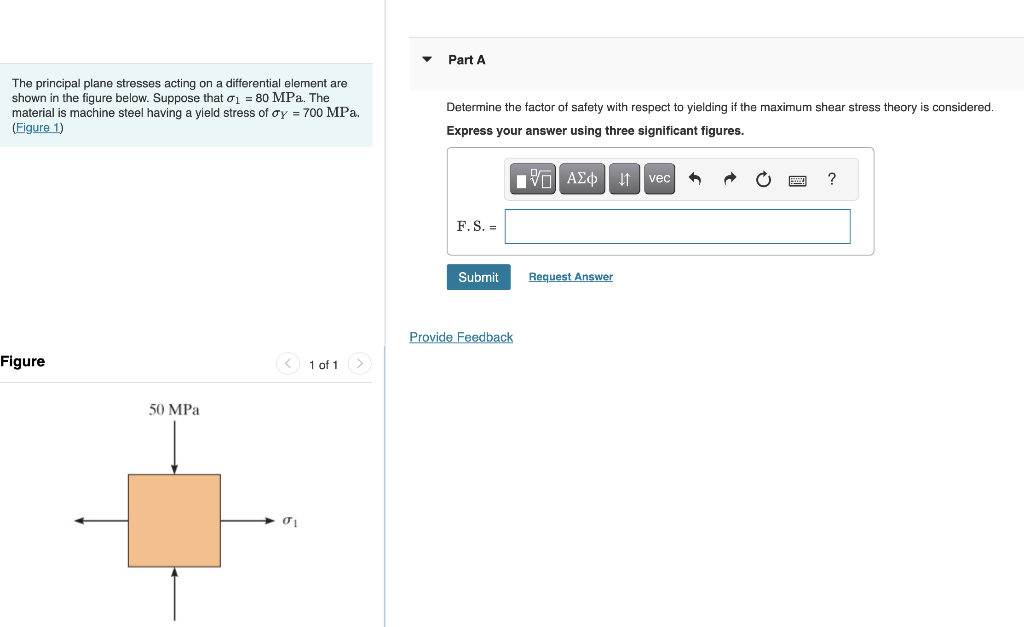Click the Part A section header
Viewport: 1024px width, 627px height.
point(466,60)
